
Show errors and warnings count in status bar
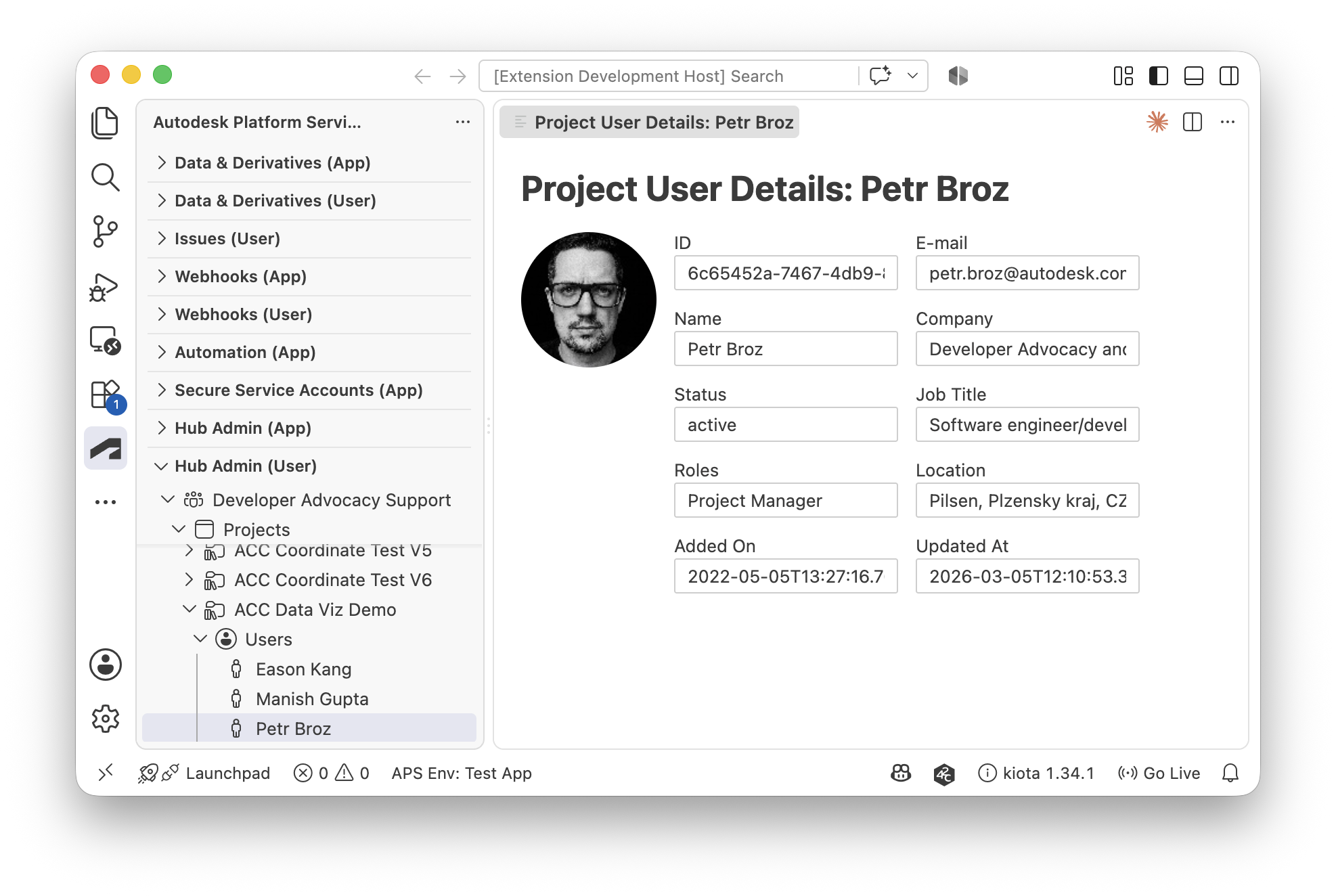332,773
